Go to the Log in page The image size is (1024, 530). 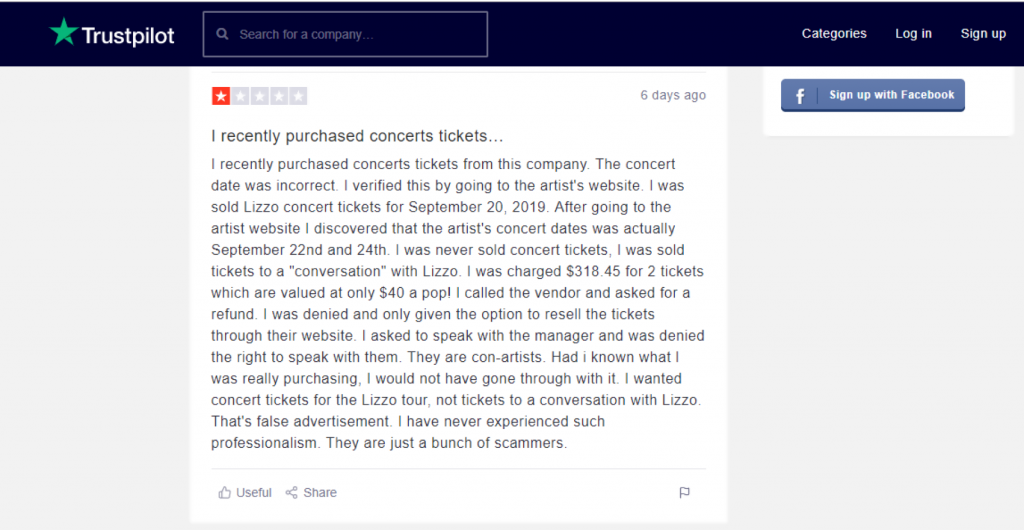point(913,34)
